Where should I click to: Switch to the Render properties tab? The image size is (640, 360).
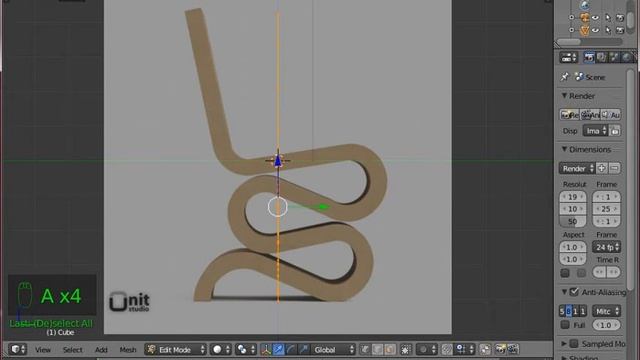pos(589,58)
